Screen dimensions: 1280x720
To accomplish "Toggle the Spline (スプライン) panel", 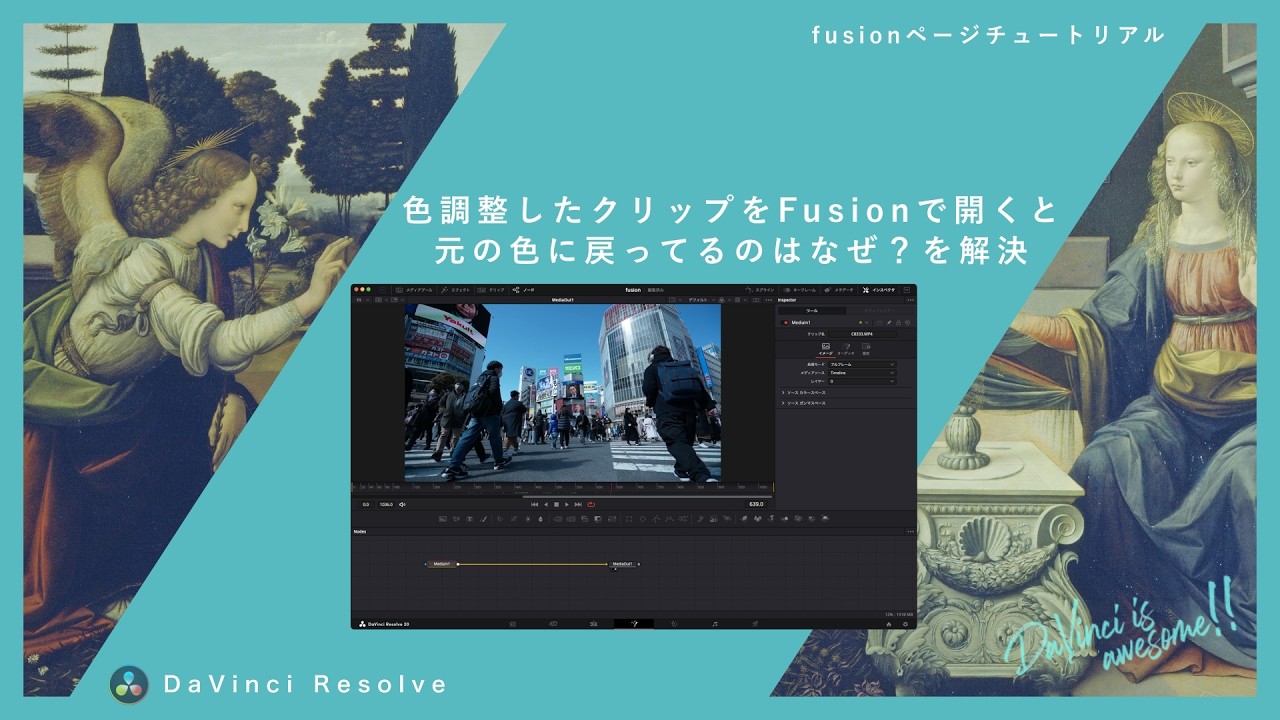I will (760, 290).
